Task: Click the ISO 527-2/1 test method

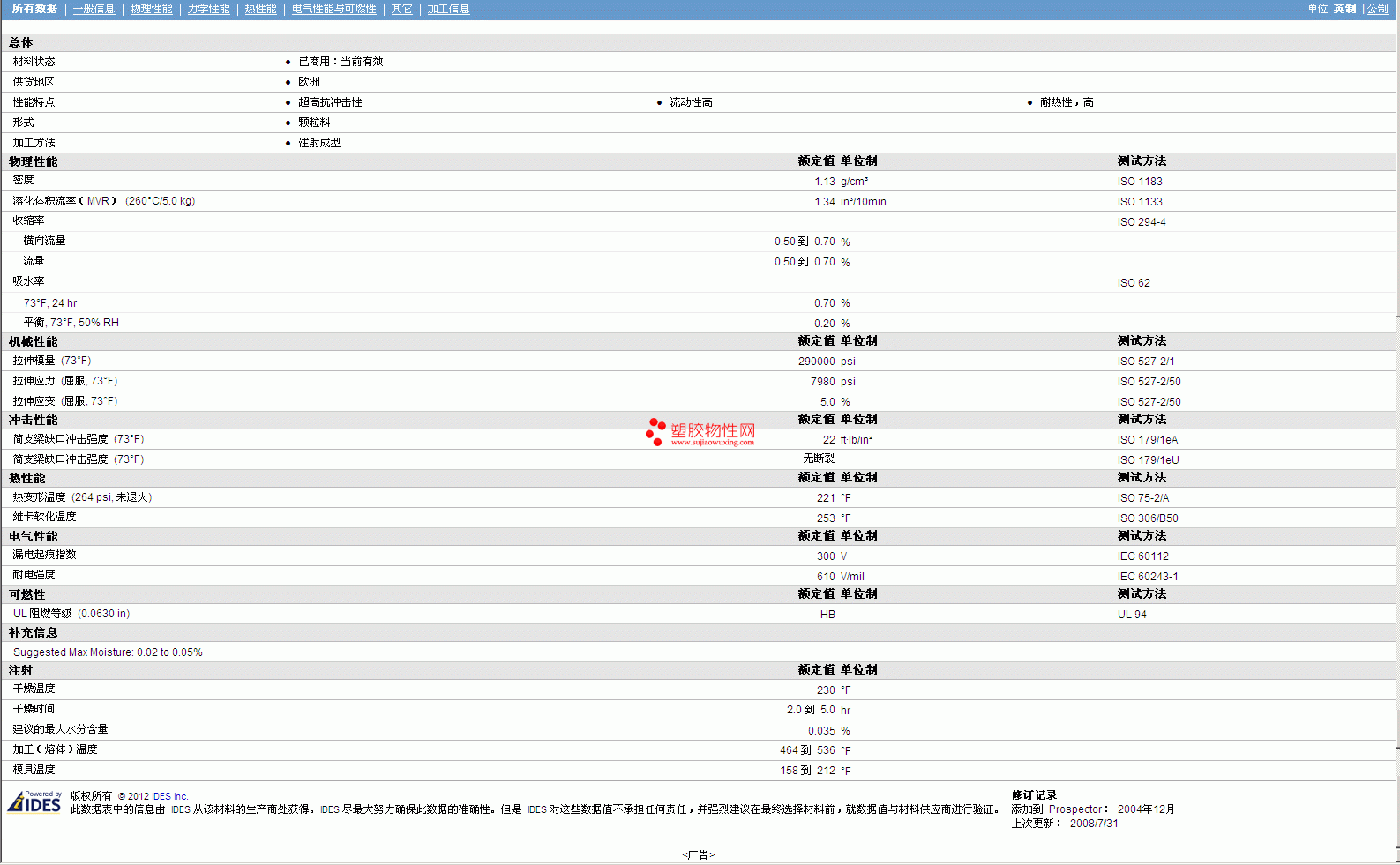Action: (x=1146, y=362)
